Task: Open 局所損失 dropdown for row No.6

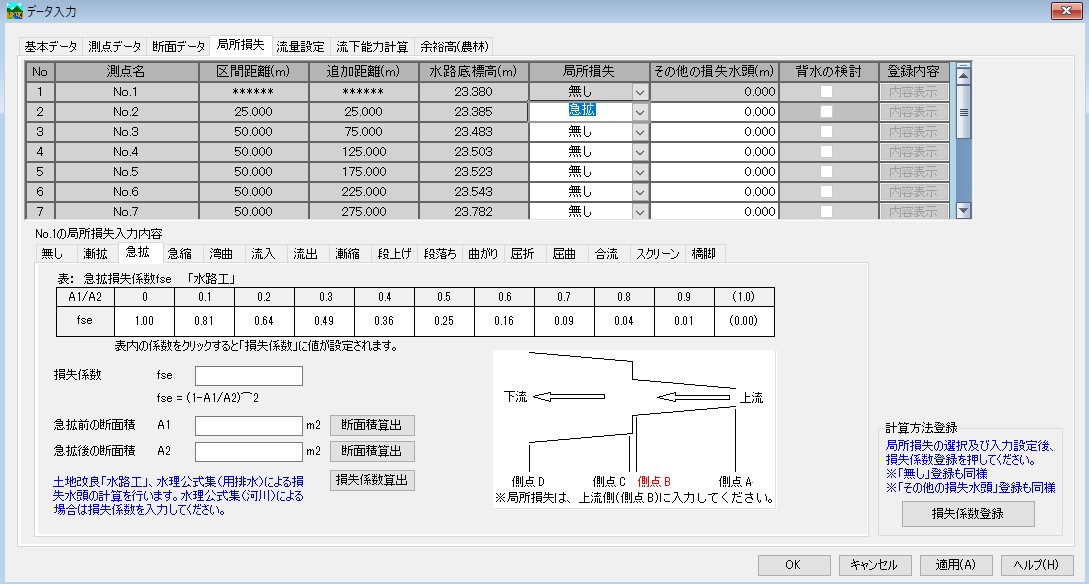Action: pos(640,192)
